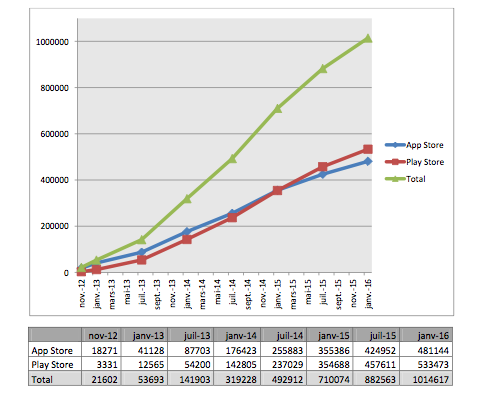Select the green Total marker at juil.-15
This screenshot has width=479, height=395.
point(323,69)
